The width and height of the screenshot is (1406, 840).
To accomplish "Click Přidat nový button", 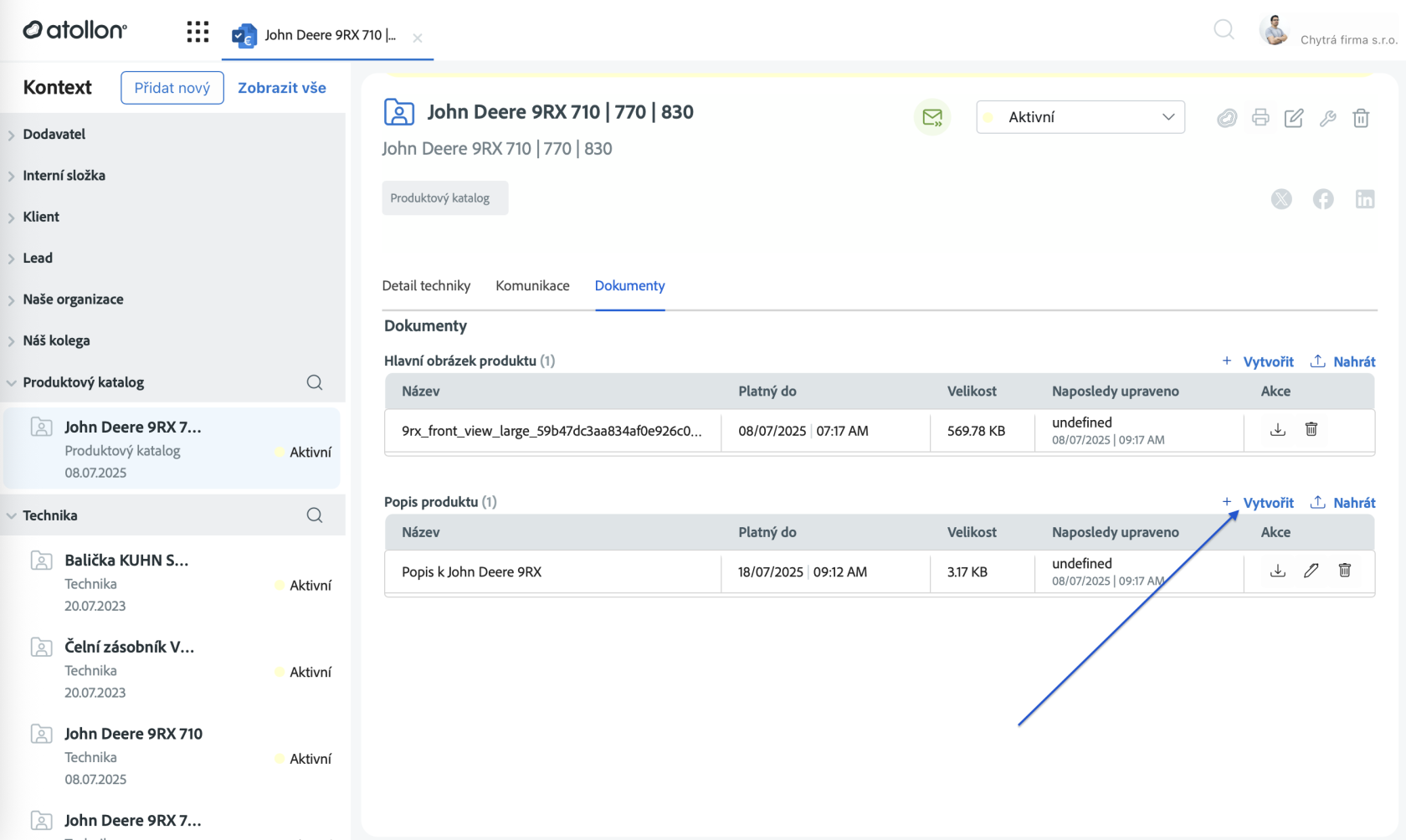I will click(172, 88).
